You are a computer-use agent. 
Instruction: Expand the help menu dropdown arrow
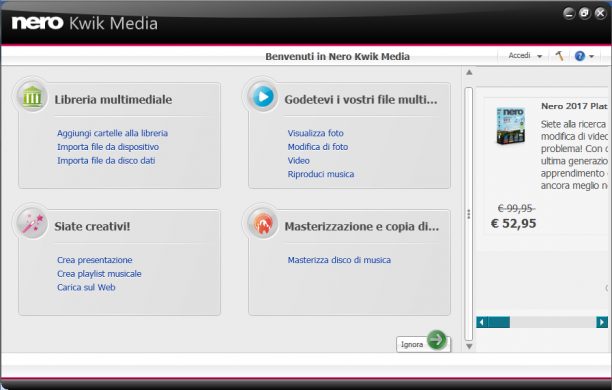(592, 57)
